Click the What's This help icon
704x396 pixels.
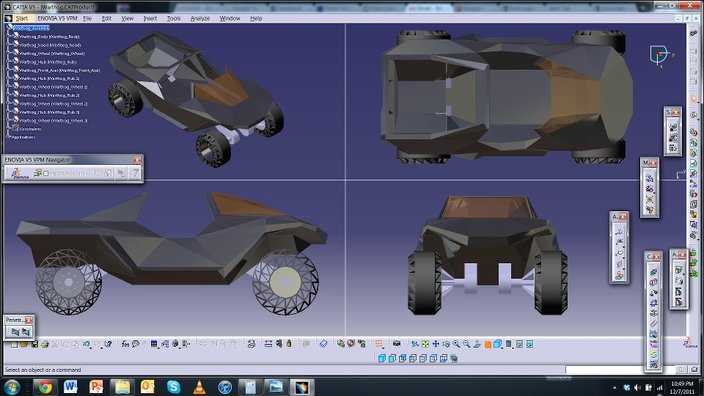pos(108,344)
